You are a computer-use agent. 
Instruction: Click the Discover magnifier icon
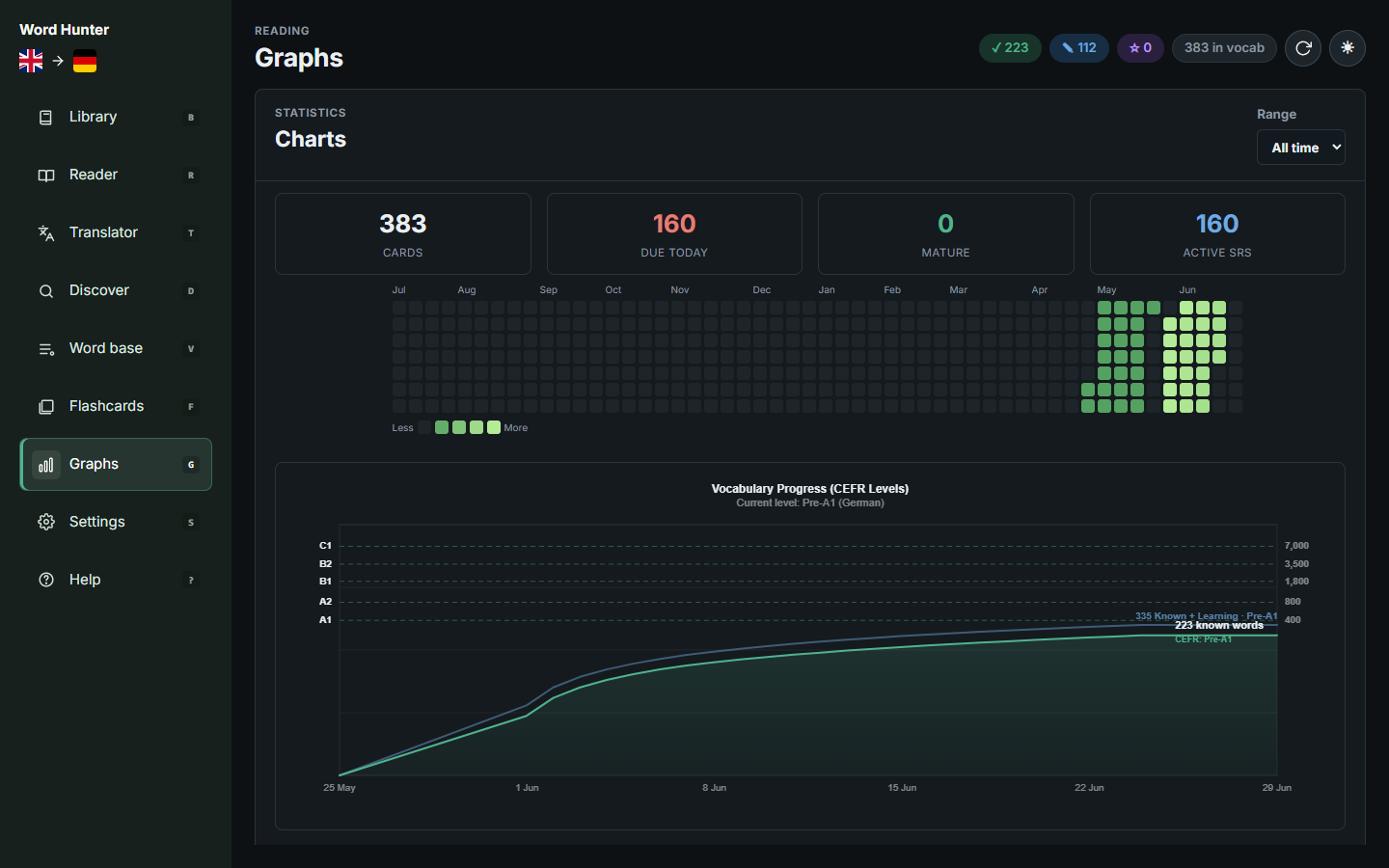tap(46, 291)
